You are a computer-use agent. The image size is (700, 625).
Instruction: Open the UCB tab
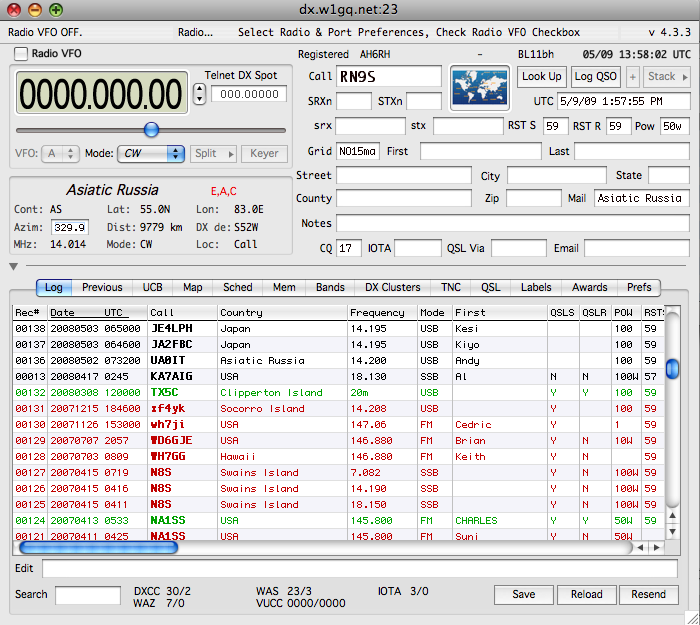click(152, 288)
